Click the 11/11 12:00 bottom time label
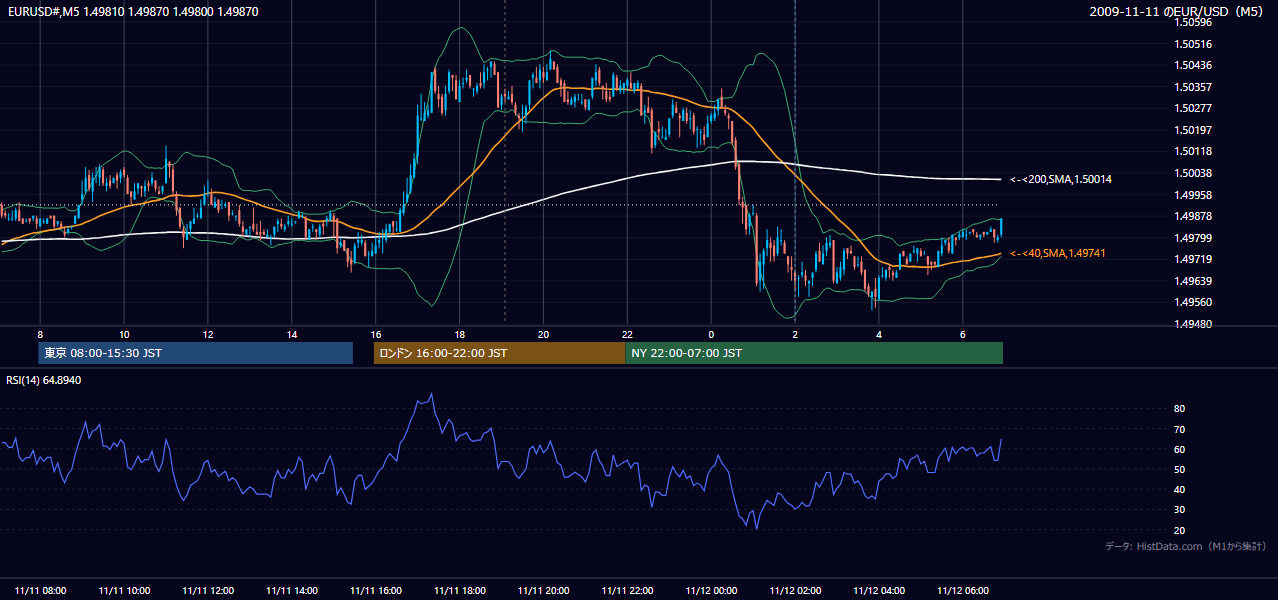This screenshot has height=600, width=1278. tap(208, 590)
